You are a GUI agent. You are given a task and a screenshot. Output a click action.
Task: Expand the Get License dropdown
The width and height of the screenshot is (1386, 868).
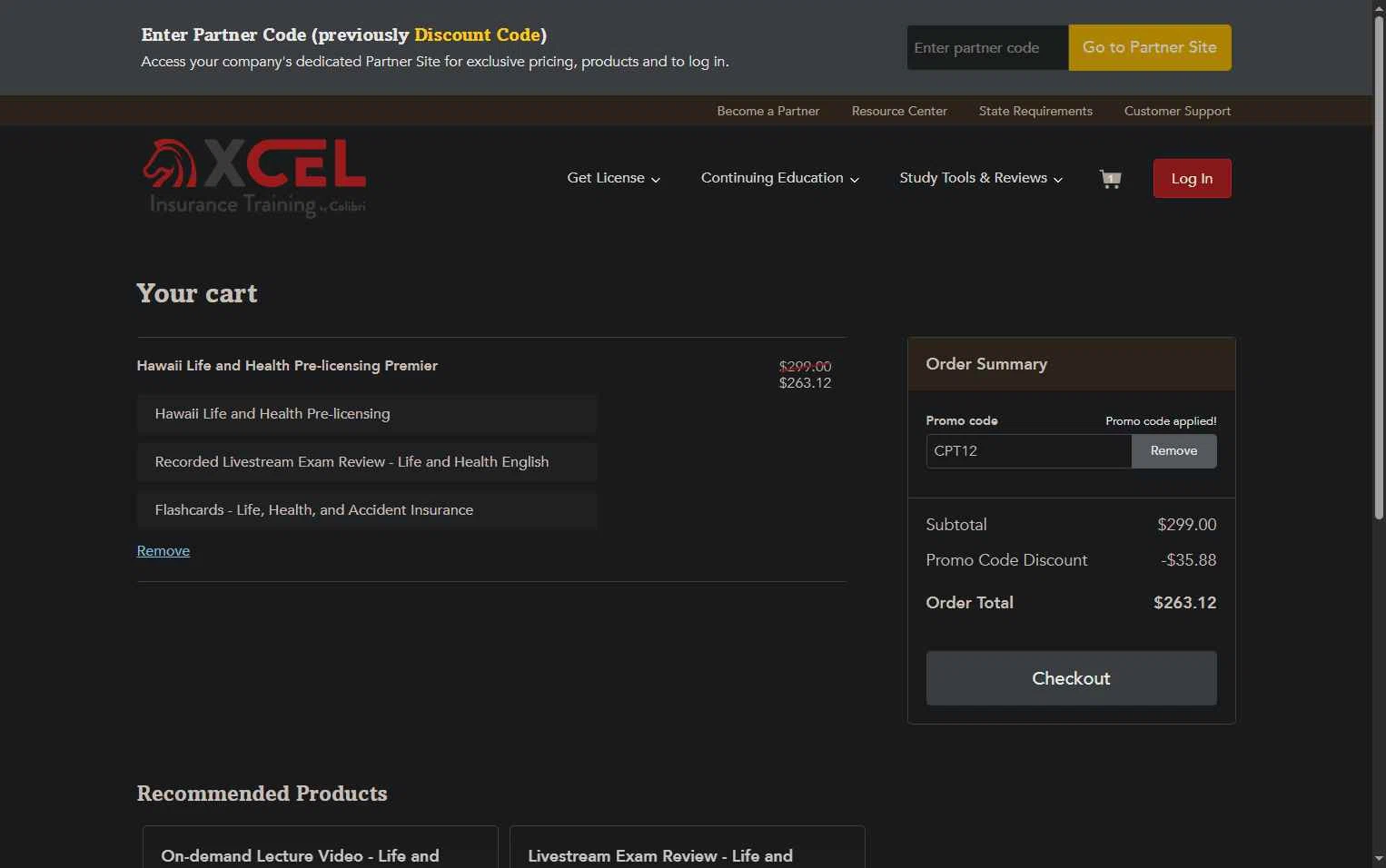coord(613,178)
